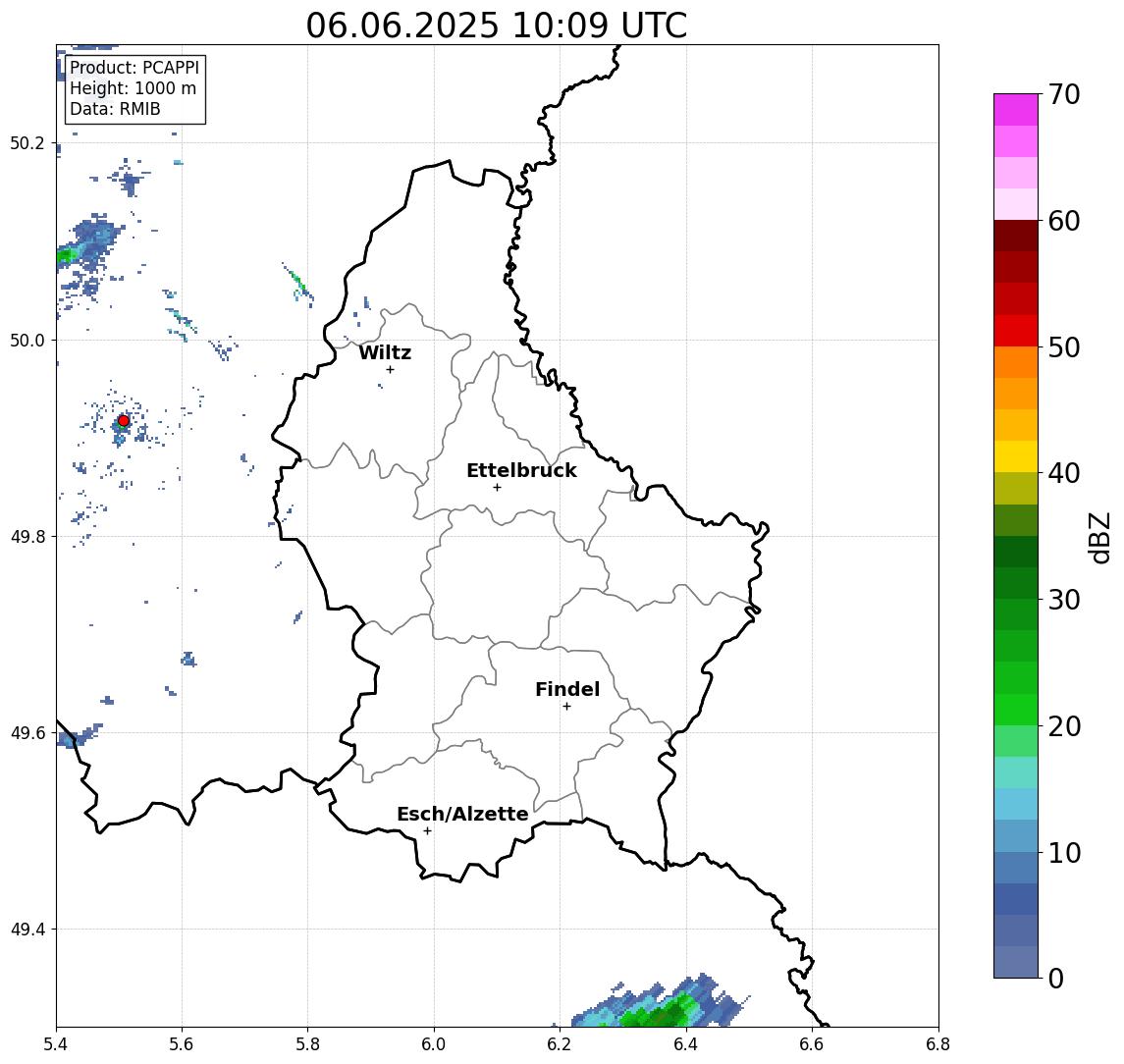Click the 'Height: 1000 m' label
1124x1064 pixels.
coord(133,88)
